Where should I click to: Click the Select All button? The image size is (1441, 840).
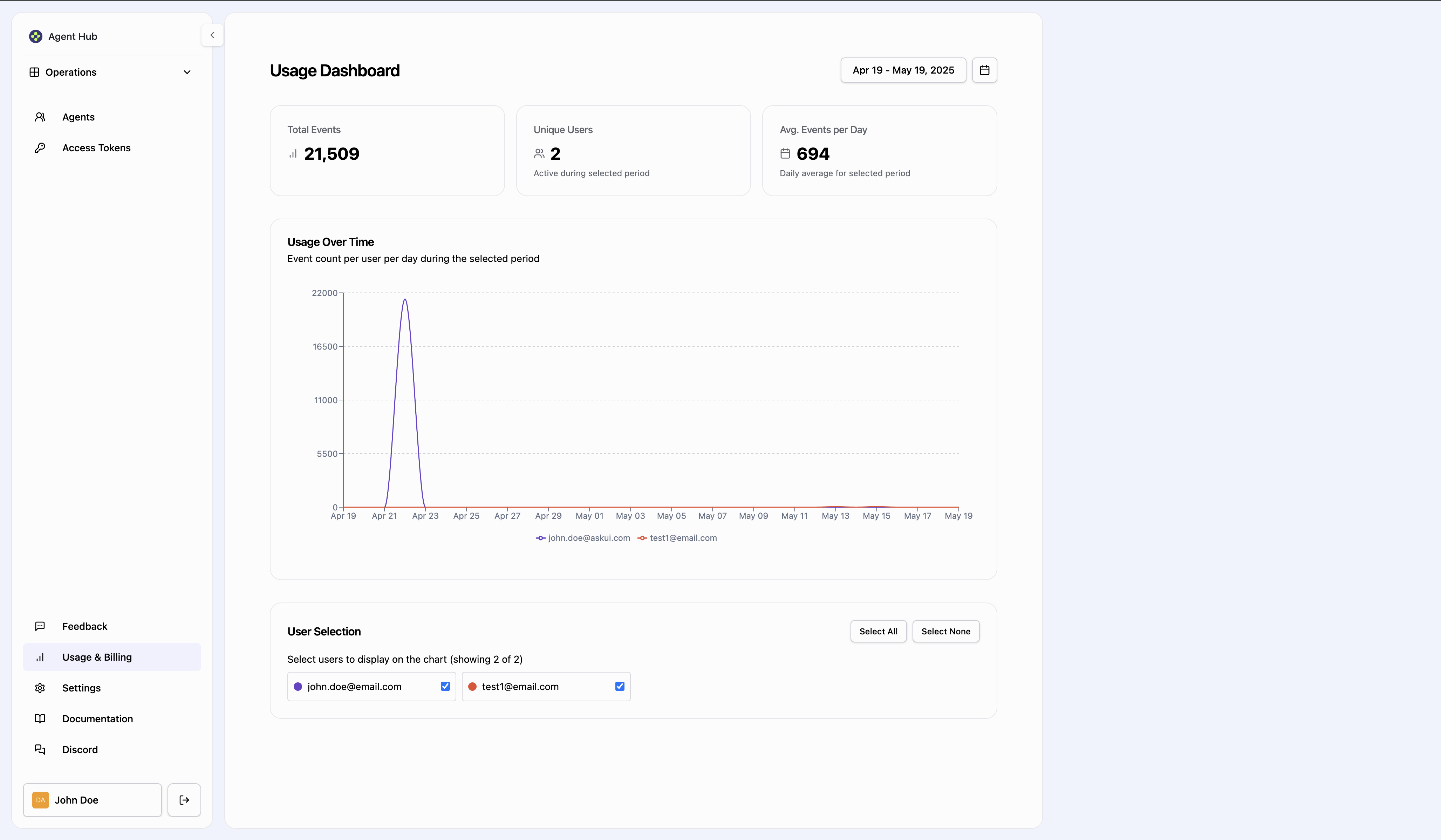(878, 631)
